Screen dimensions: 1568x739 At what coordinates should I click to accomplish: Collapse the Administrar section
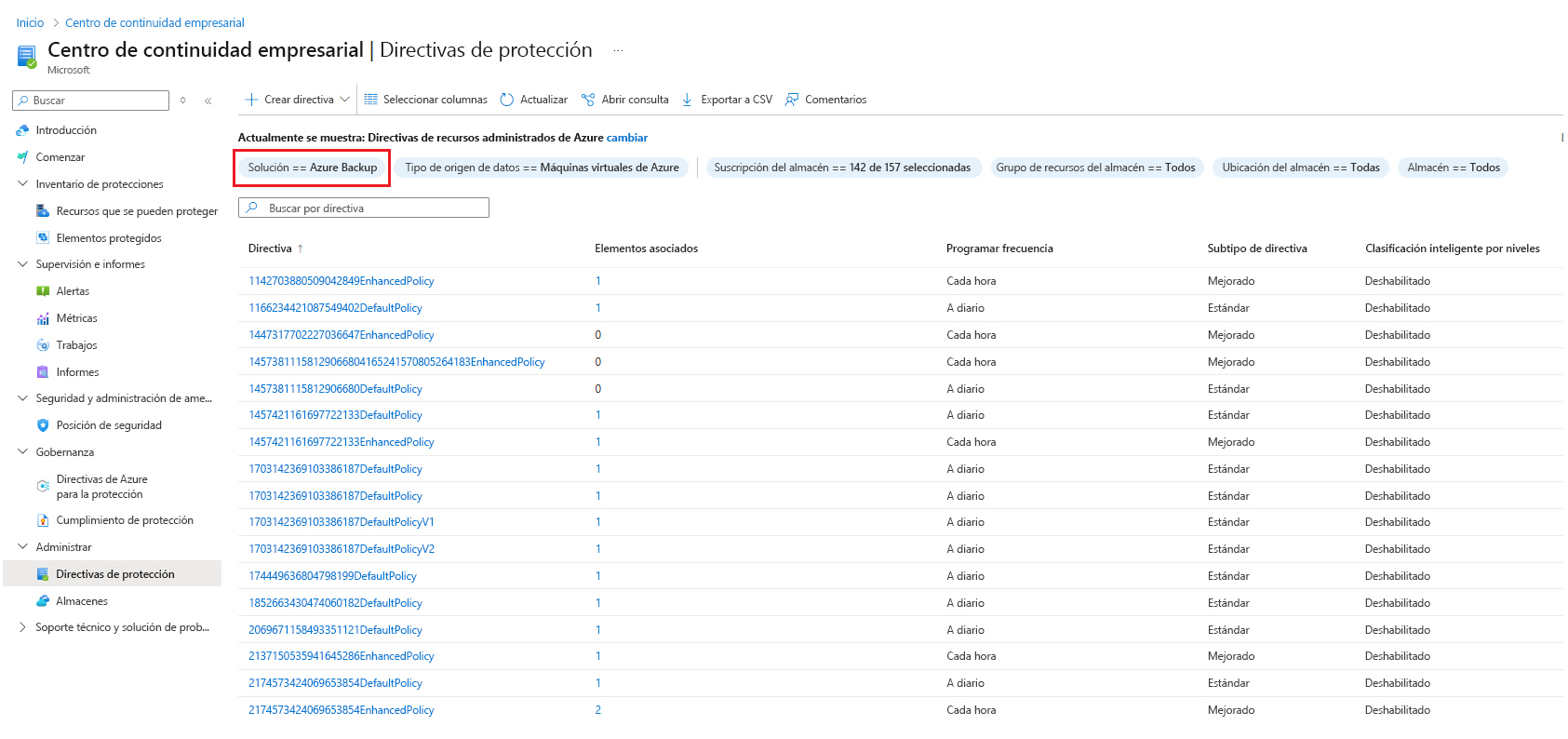23,547
